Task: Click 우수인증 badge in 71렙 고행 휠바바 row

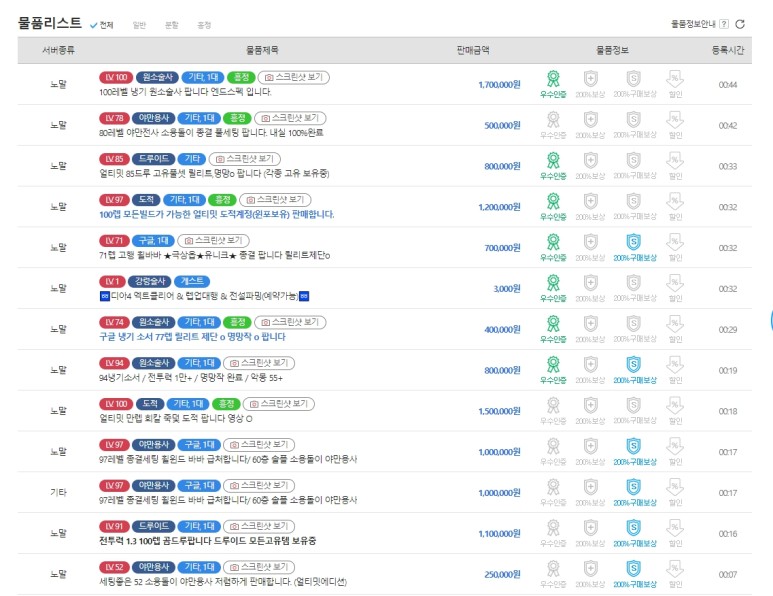Action: [x=553, y=242]
